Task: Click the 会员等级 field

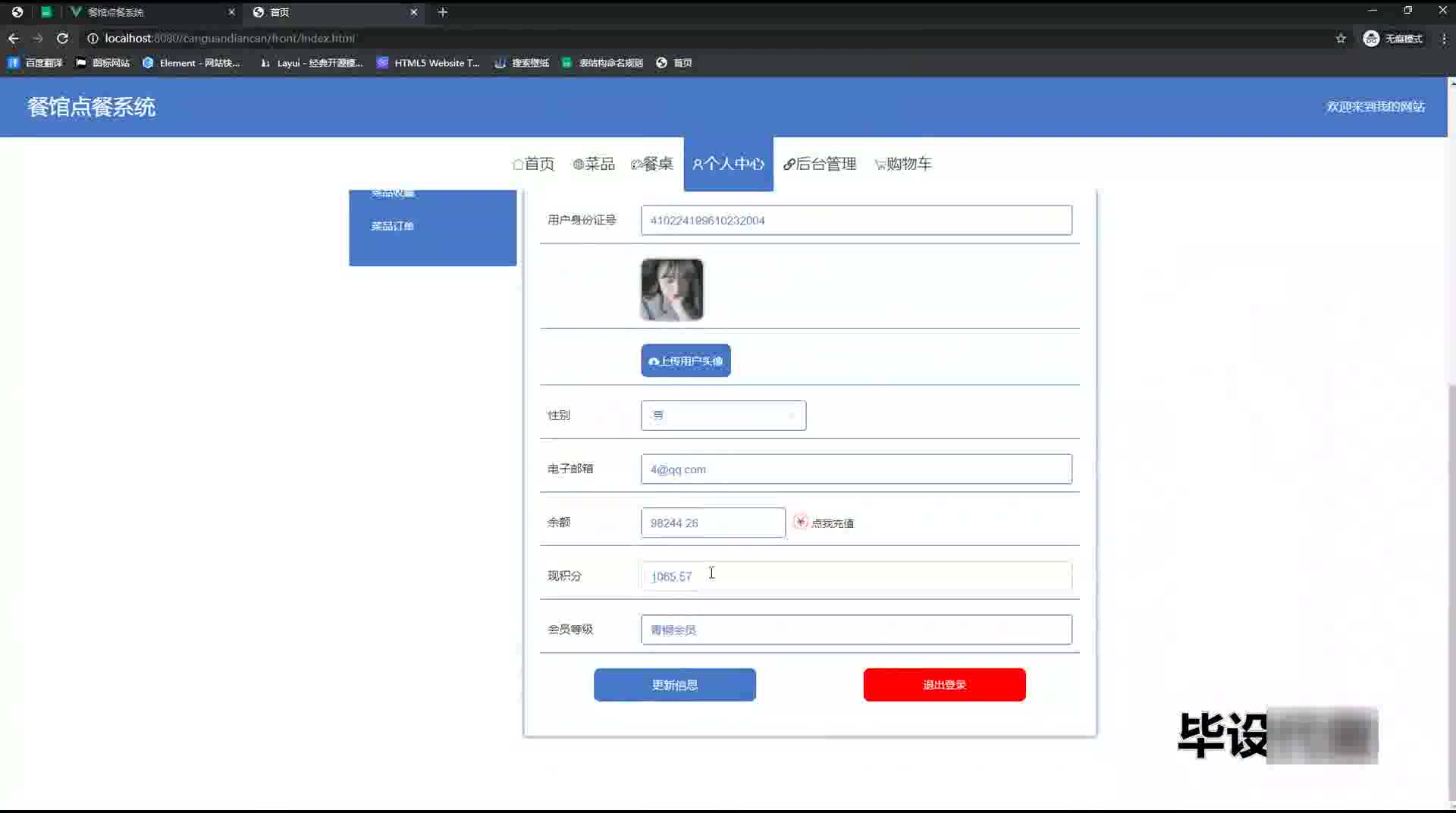Action: [856, 629]
